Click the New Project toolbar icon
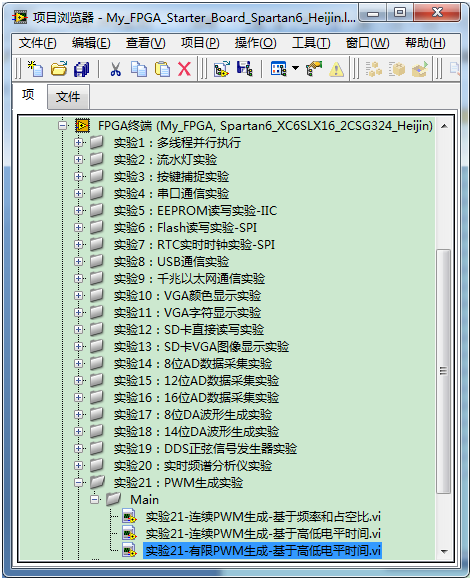 click(36, 69)
